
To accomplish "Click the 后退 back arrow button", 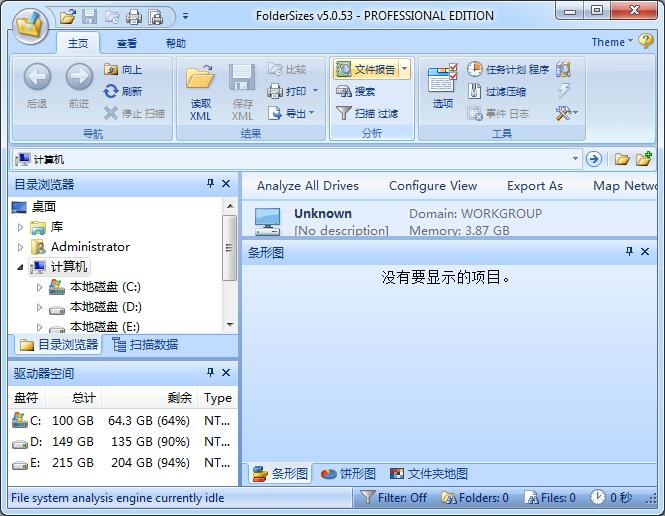I will click(37, 86).
